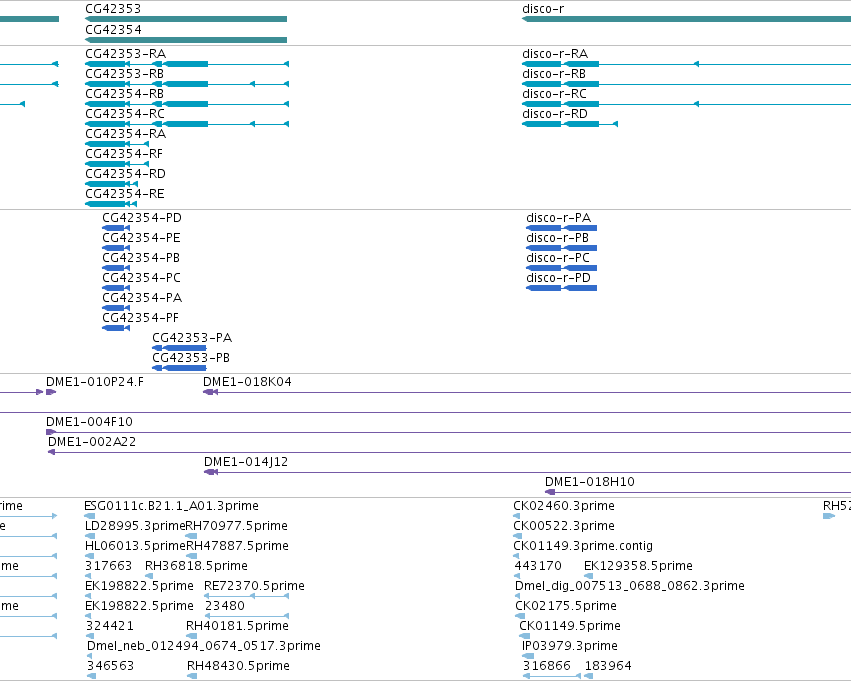Open the disco-r-RB transcript
The height and width of the screenshot is (681, 851).
(x=554, y=74)
